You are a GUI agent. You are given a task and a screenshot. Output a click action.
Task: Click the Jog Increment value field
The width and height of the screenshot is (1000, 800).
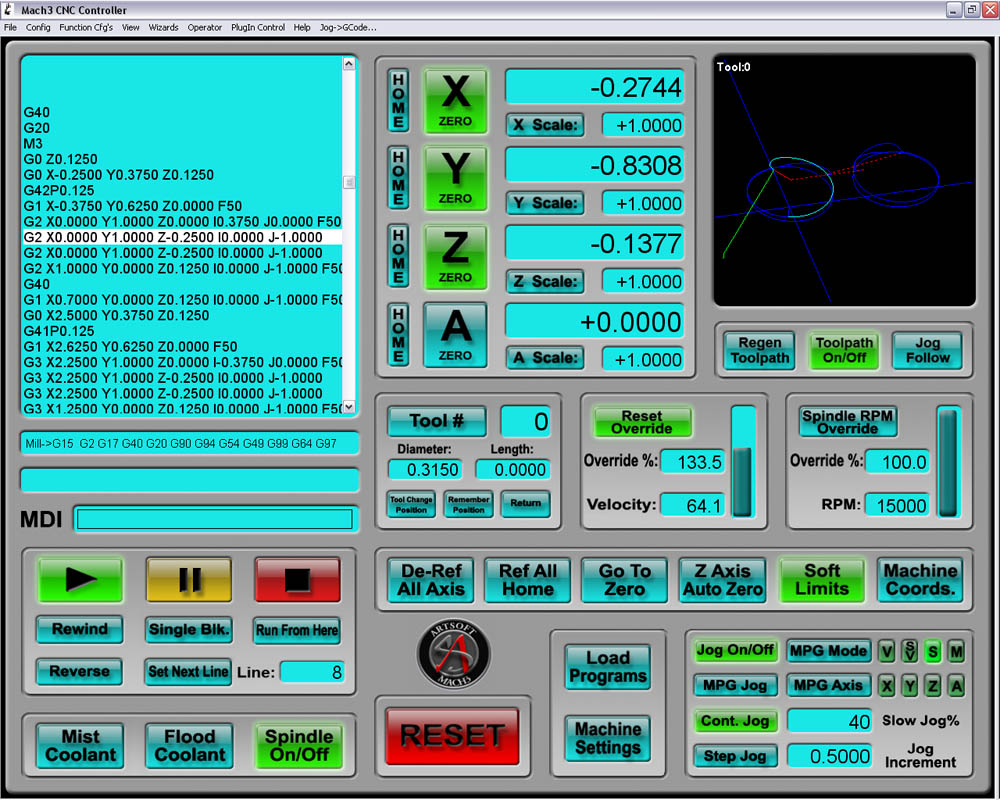click(x=829, y=756)
